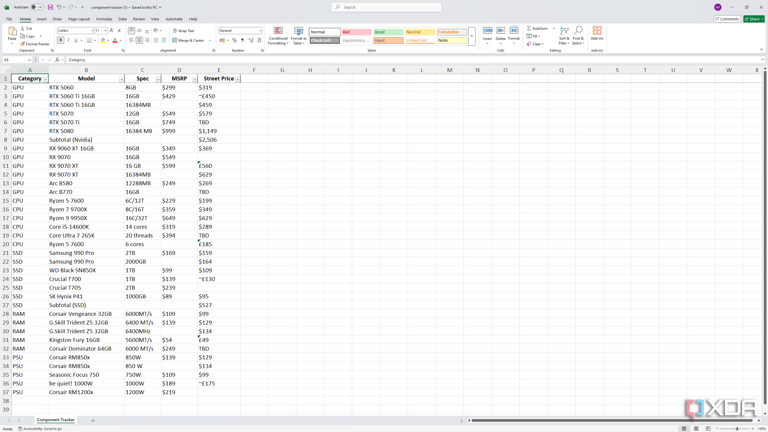768x432 pixels.
Task: Click the Paste clipboard icon
Action: click(x=12, y=32)
